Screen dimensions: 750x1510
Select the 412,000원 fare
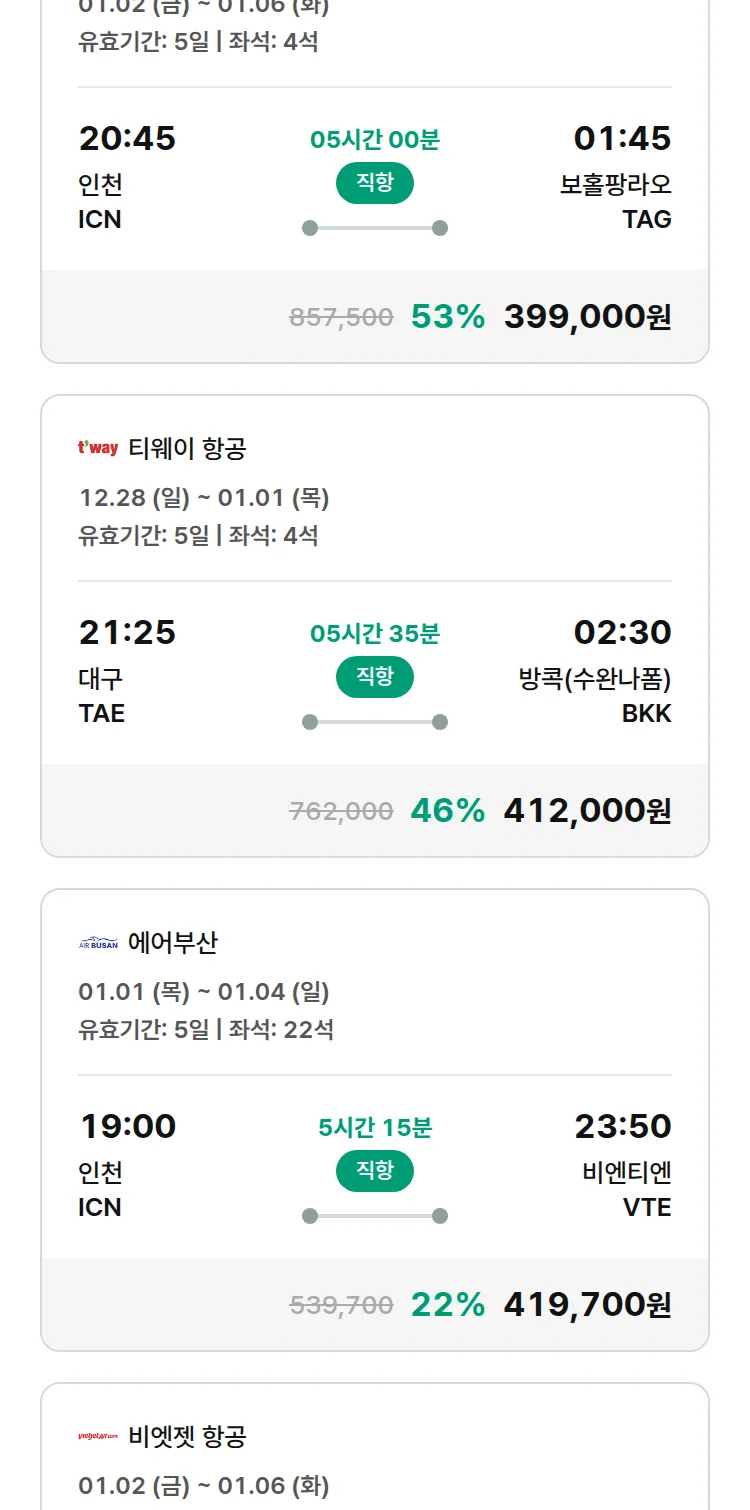tap(587, 811)
